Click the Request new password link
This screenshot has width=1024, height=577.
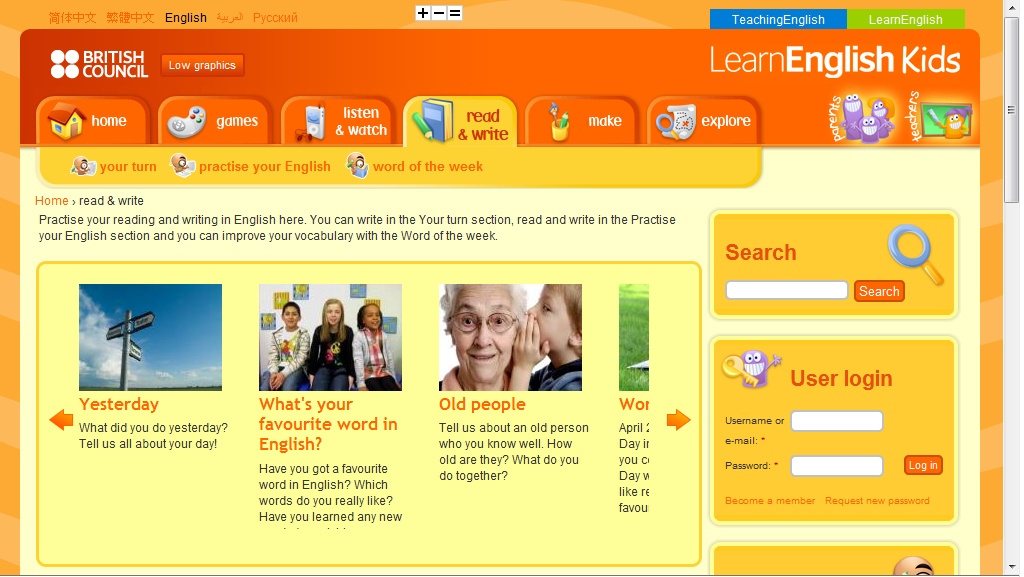tap(877, 501)
